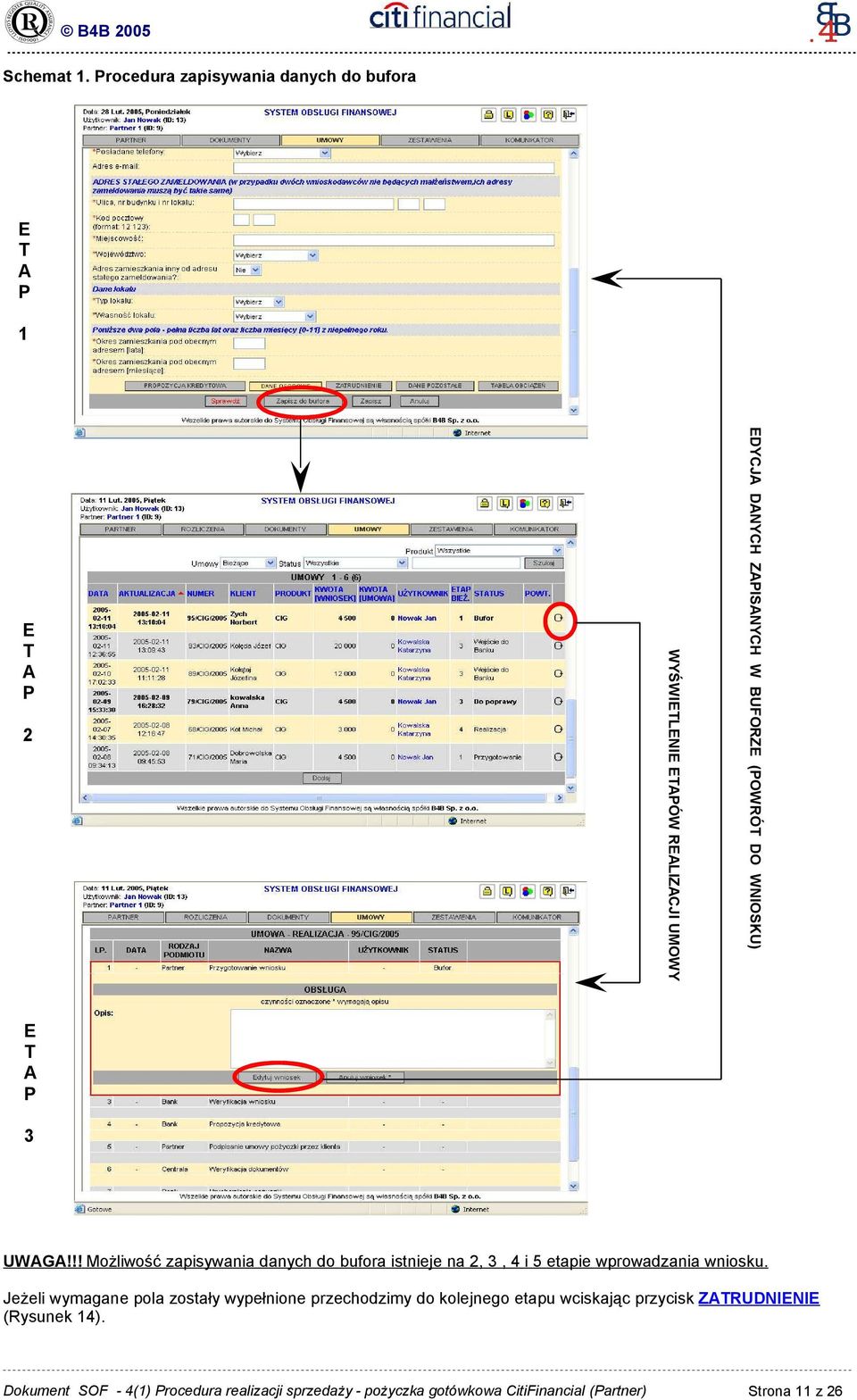Switch to KOMUNIKATOR tab in Etap 3 screenshot

point(537,917)
